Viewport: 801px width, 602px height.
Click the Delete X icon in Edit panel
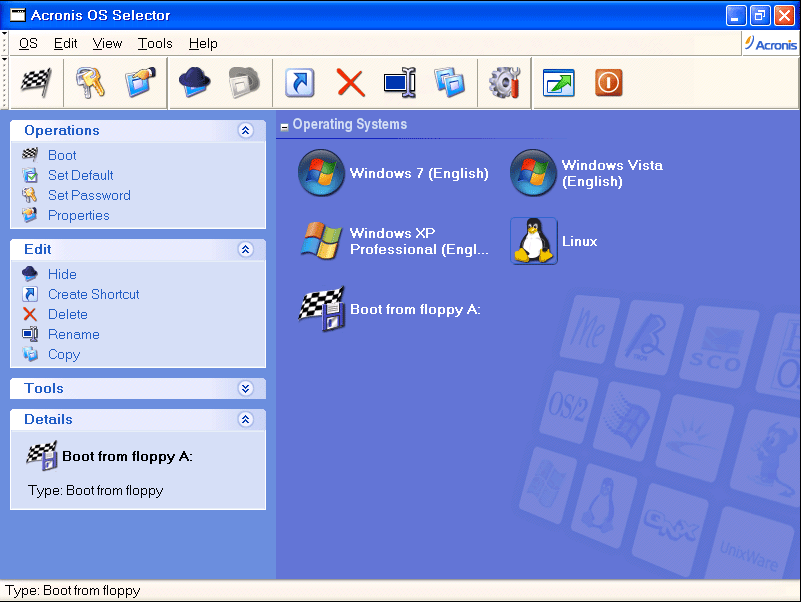coord(30,314)
